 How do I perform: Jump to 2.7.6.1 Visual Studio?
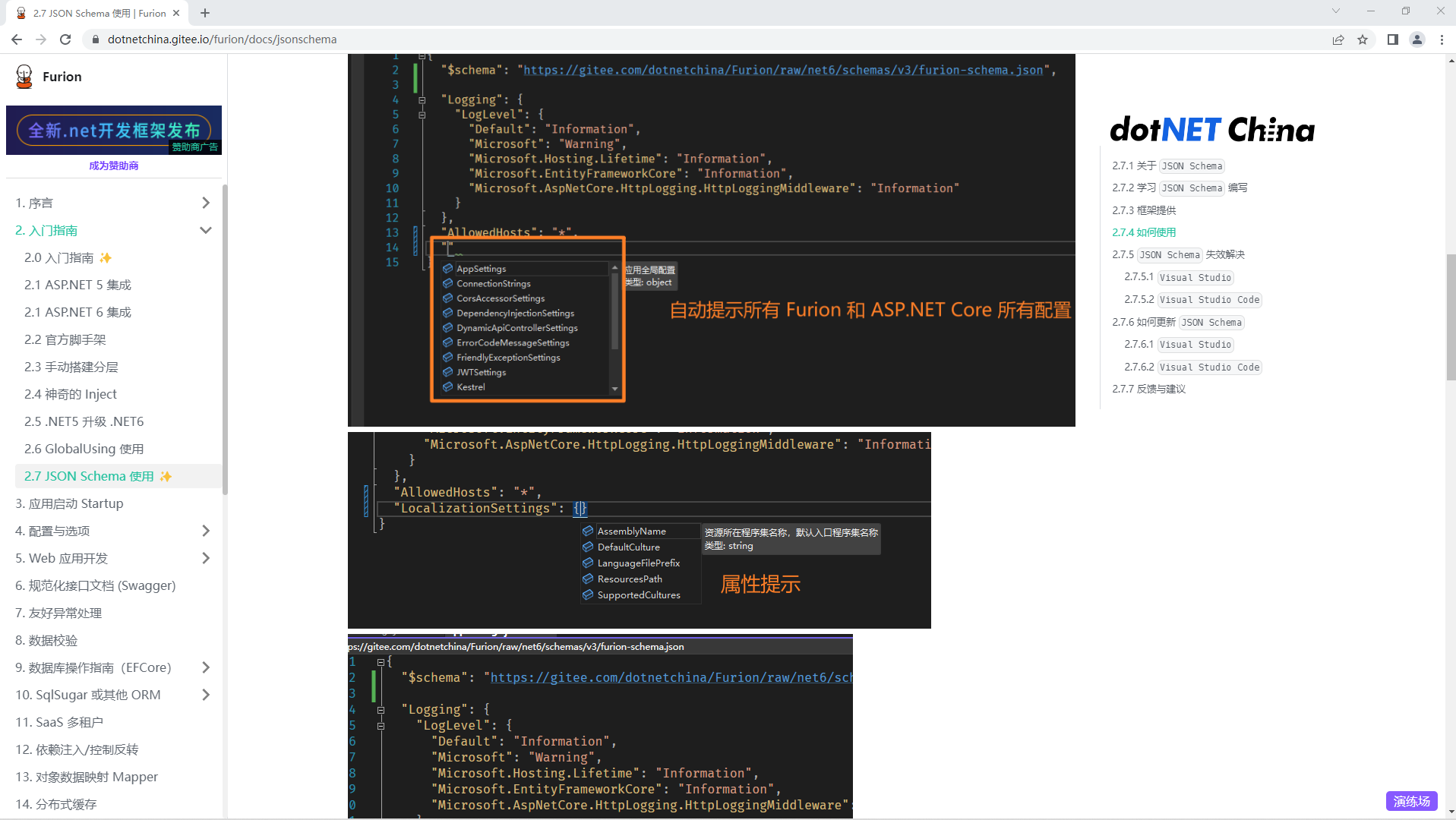pyautogui.click(x=1179, y=344)
